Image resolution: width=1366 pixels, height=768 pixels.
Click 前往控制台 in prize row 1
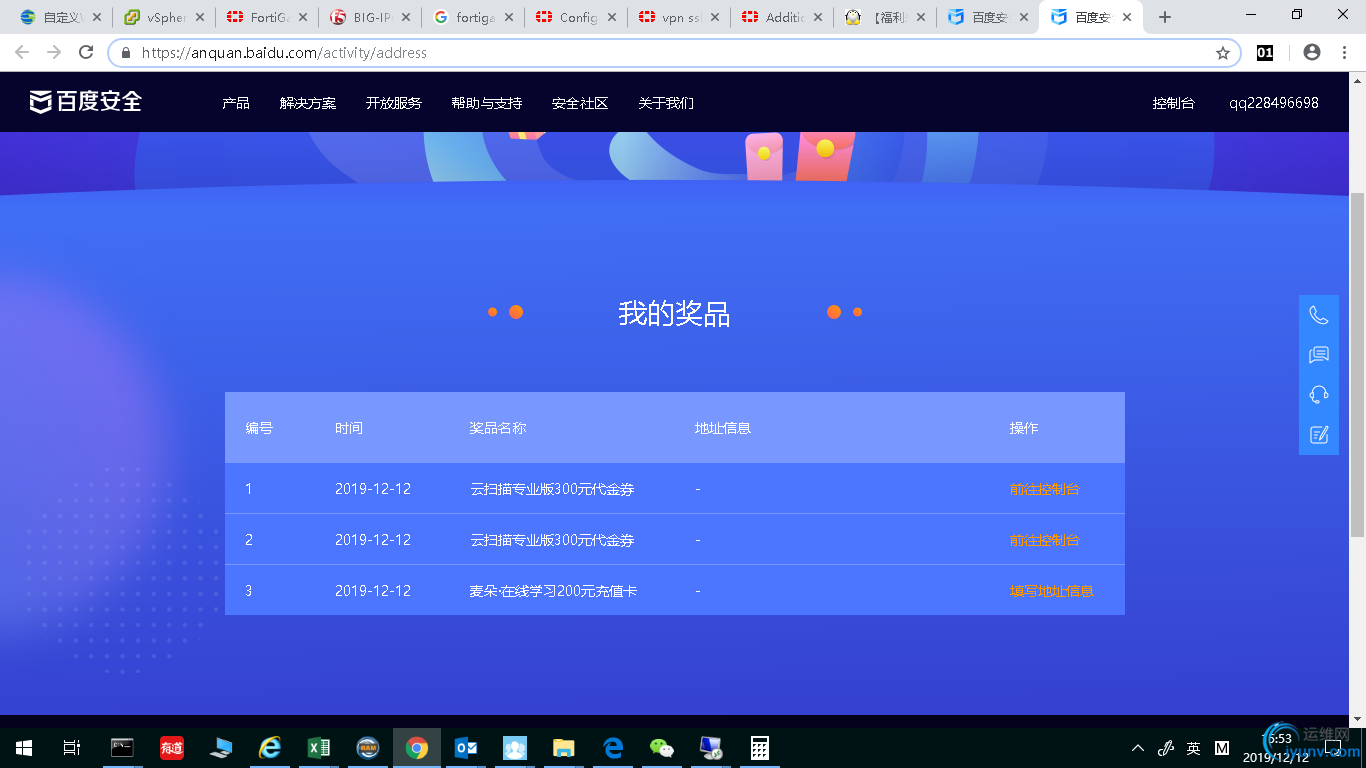click(x=1044, y=489)
